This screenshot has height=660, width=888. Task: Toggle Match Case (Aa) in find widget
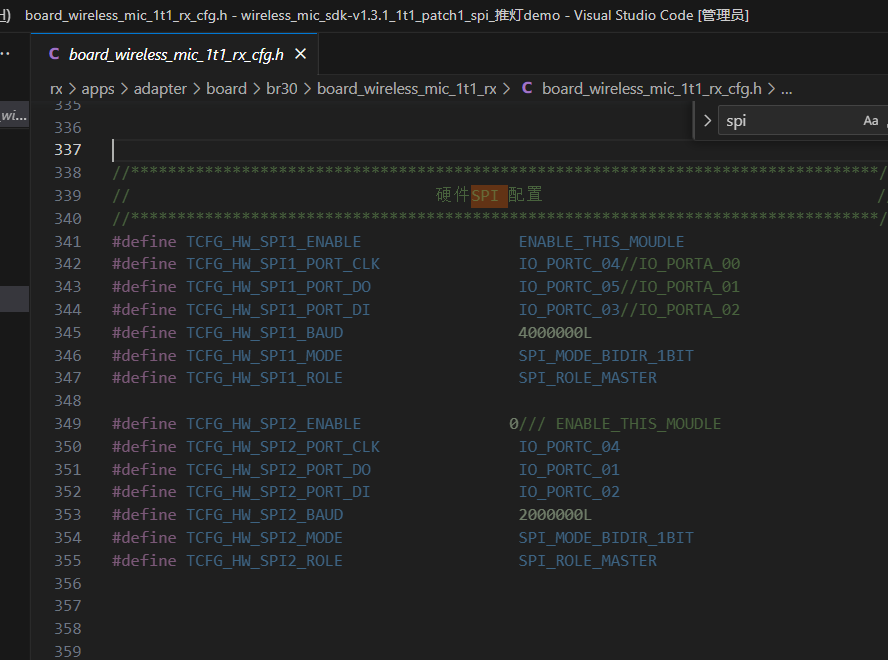point(870,121)
